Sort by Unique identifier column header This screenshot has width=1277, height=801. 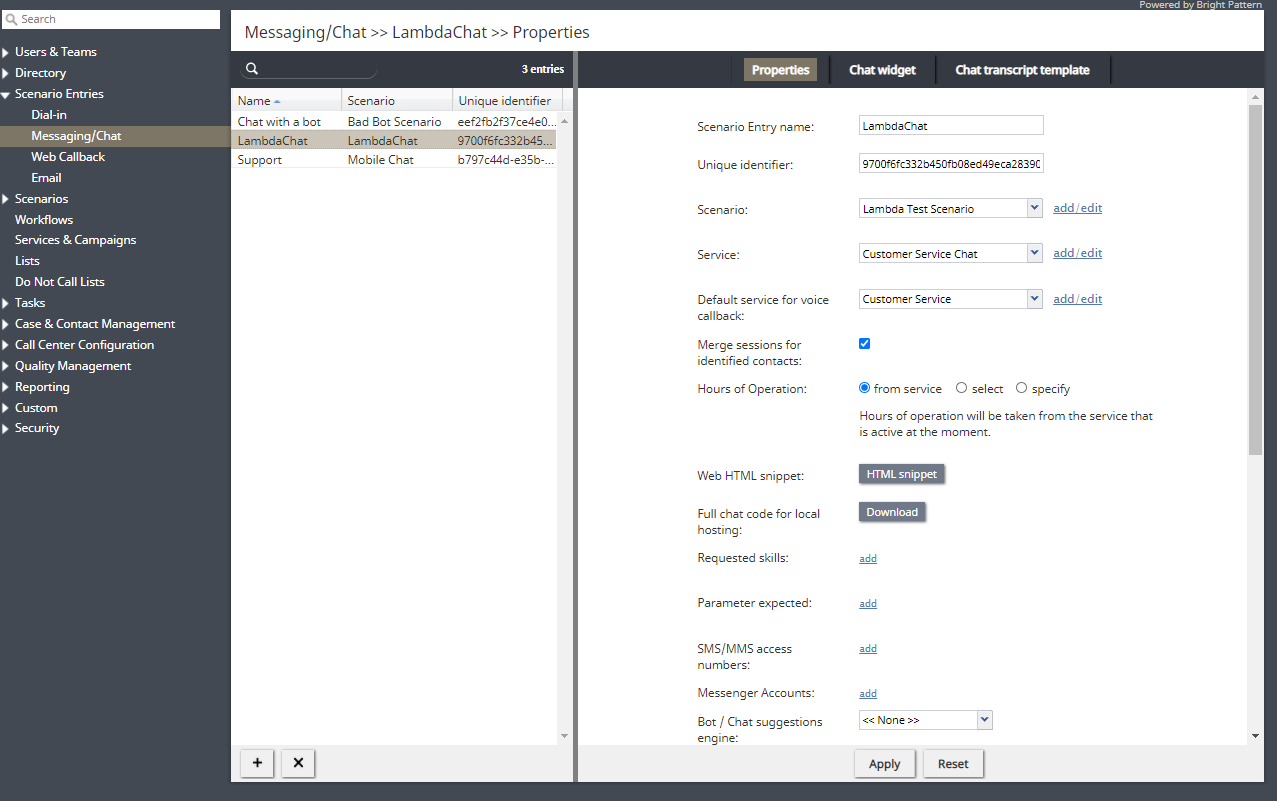point(507,100)
